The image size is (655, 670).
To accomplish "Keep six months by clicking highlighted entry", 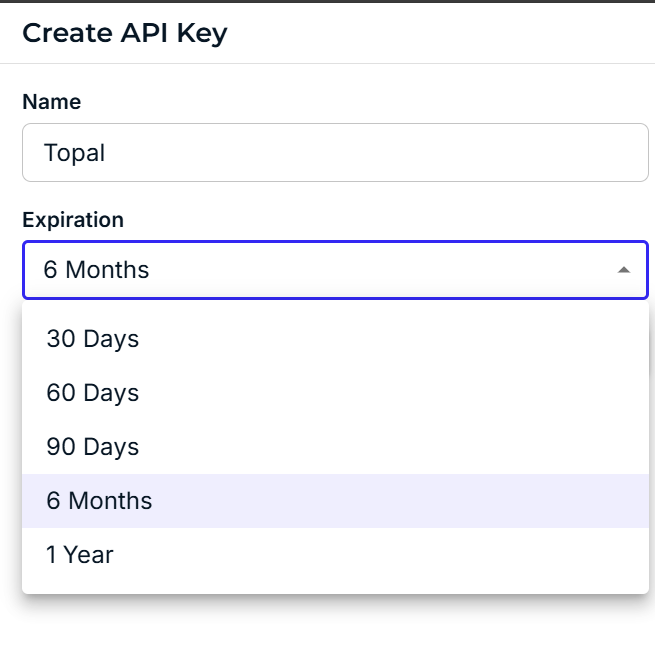I will [100, 501].
